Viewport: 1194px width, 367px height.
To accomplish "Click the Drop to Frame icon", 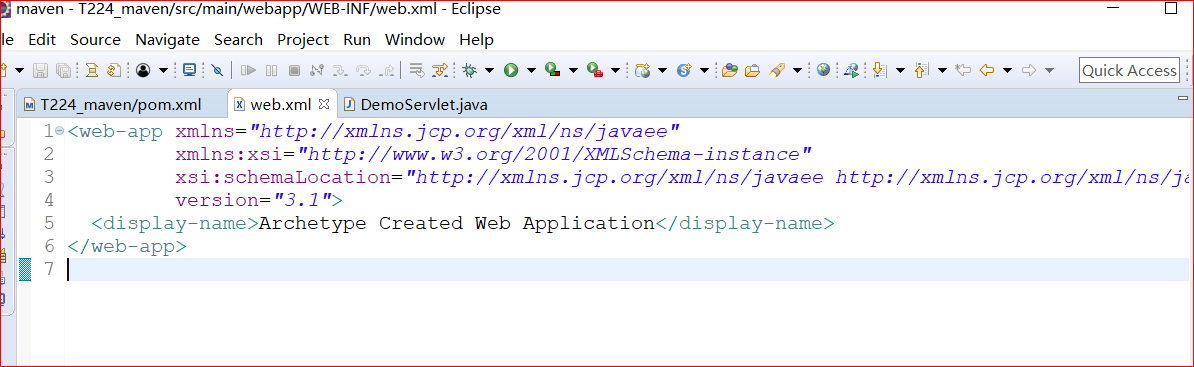I will pyautogui.click(x=417, y=71).
